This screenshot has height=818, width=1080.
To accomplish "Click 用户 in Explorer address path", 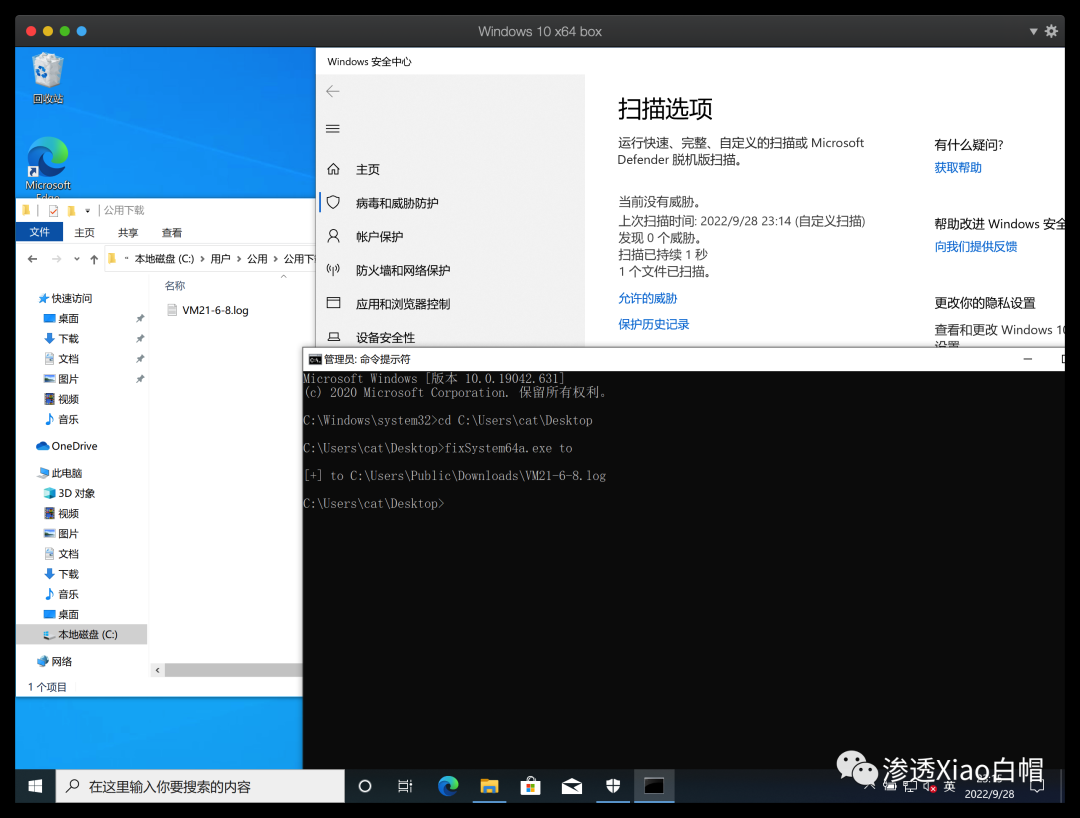I will (220, 259).
